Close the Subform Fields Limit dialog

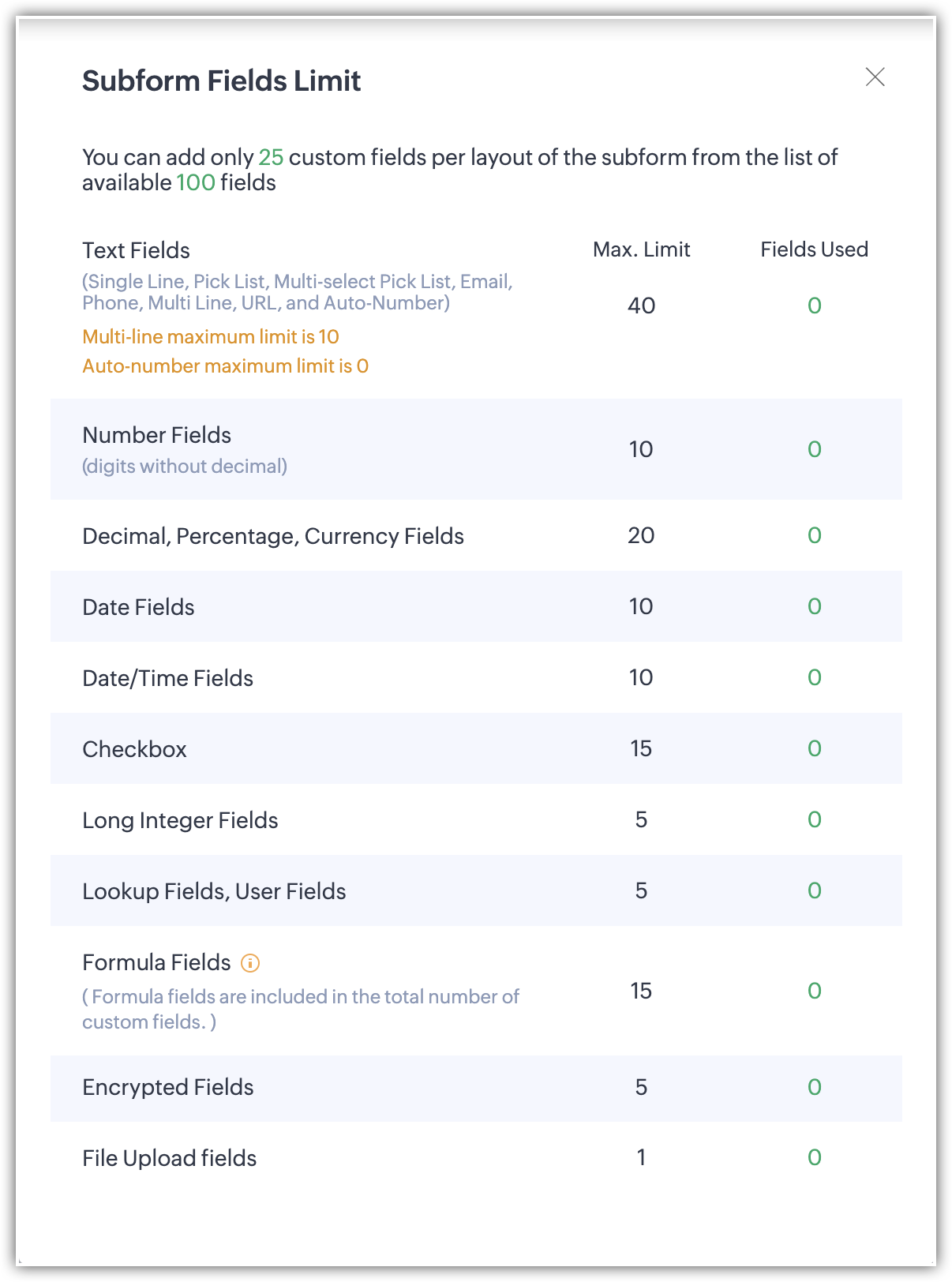(x=875, y=77)
